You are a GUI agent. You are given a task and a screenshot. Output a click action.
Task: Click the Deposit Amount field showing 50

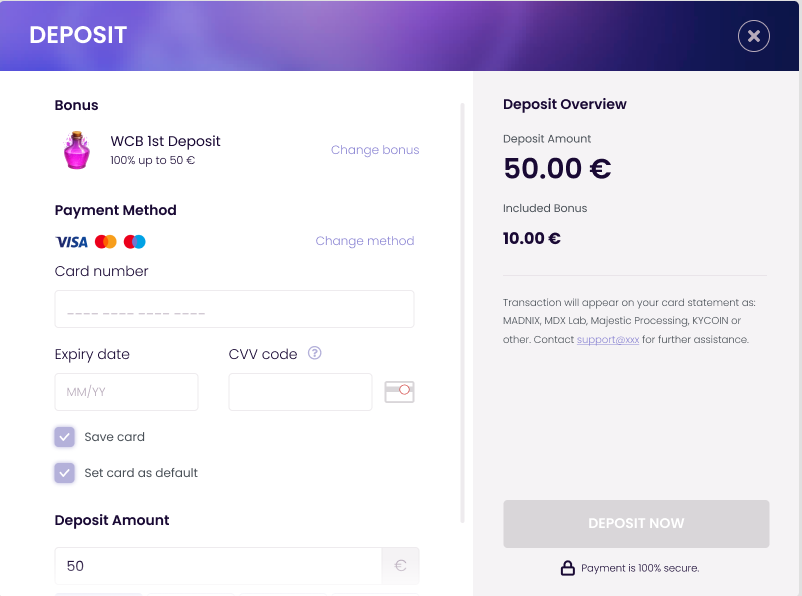[218, 566]
